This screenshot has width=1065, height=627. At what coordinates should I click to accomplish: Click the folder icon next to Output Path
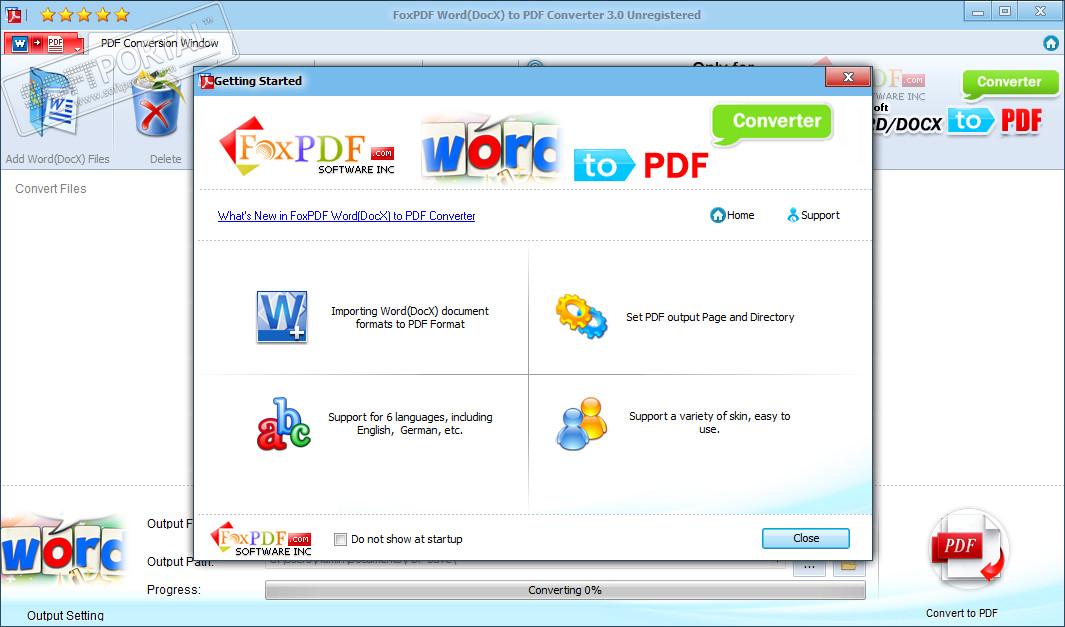(x=849, y=567)
